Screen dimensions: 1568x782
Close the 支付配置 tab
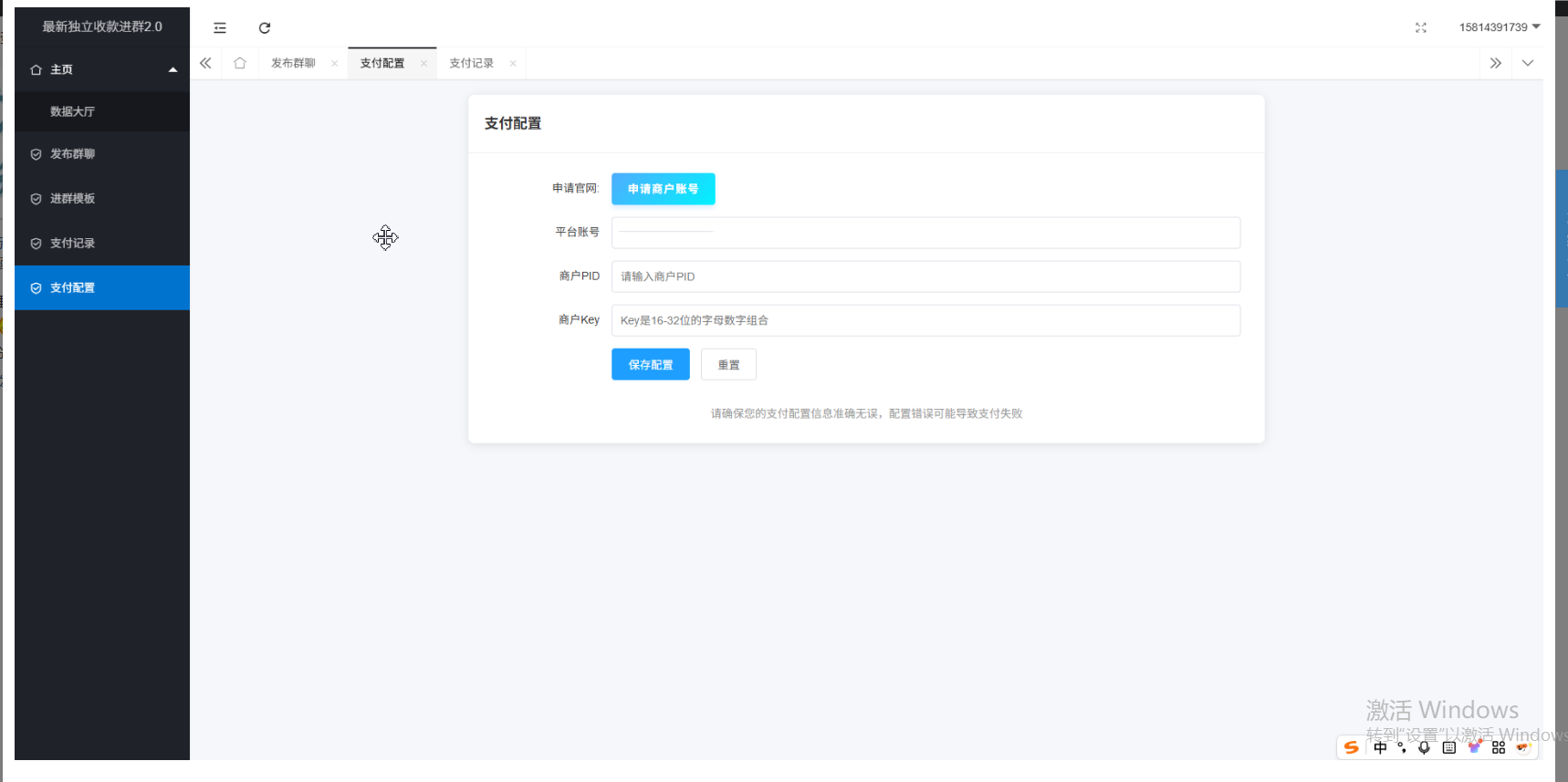pyautogui.click(x=423, y=63)
